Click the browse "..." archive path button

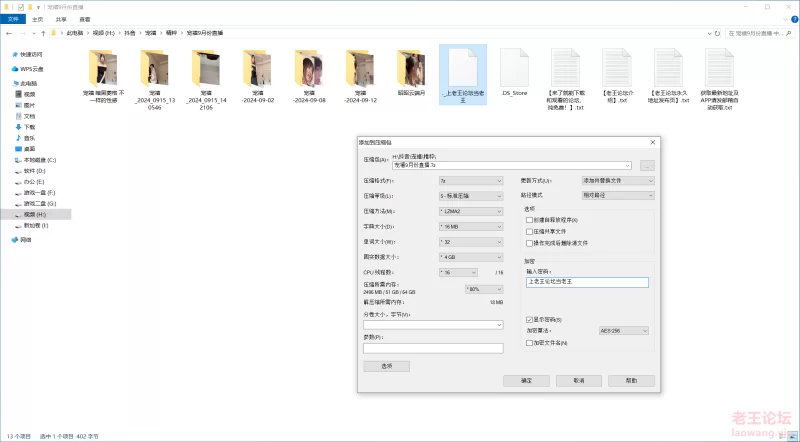pyautogui.click(x=647, y=165)
